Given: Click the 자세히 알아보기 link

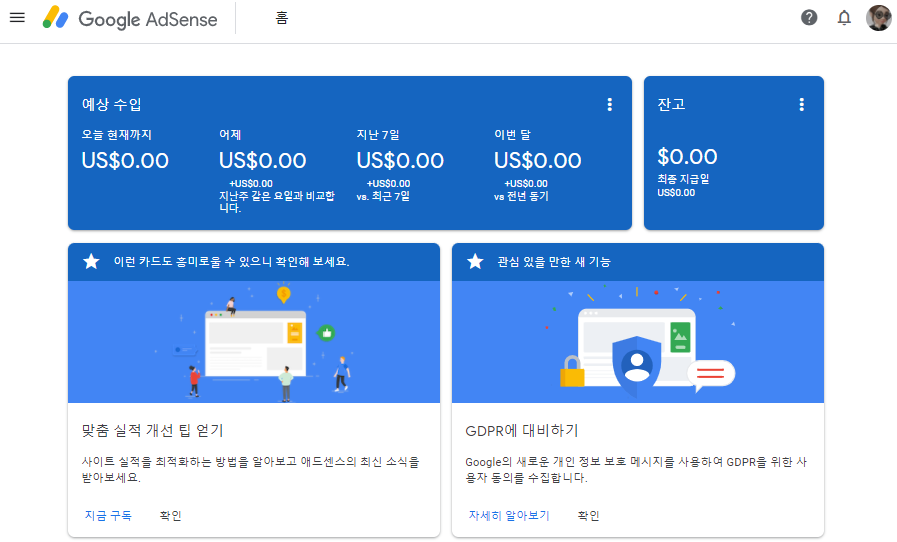Looking at the screenshot, I should [509, 515].
